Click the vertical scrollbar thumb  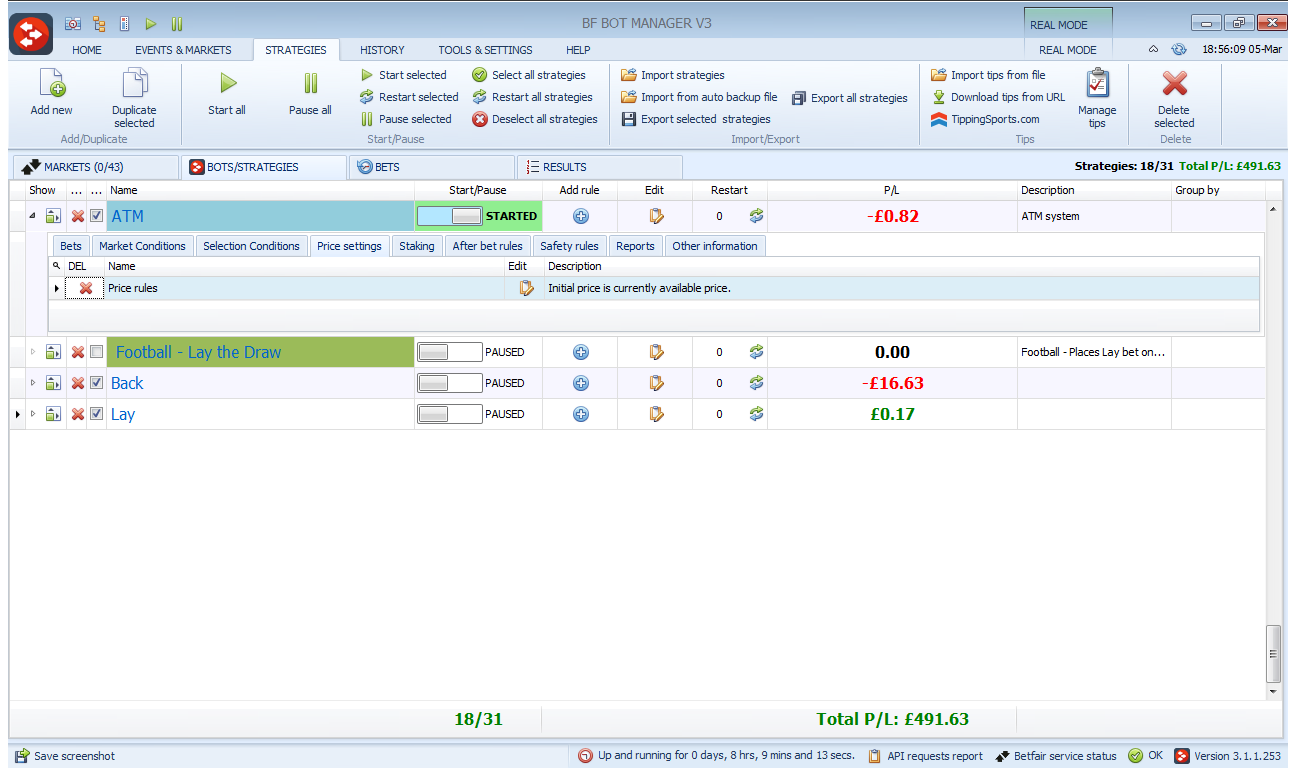(x=1273, y=654)
